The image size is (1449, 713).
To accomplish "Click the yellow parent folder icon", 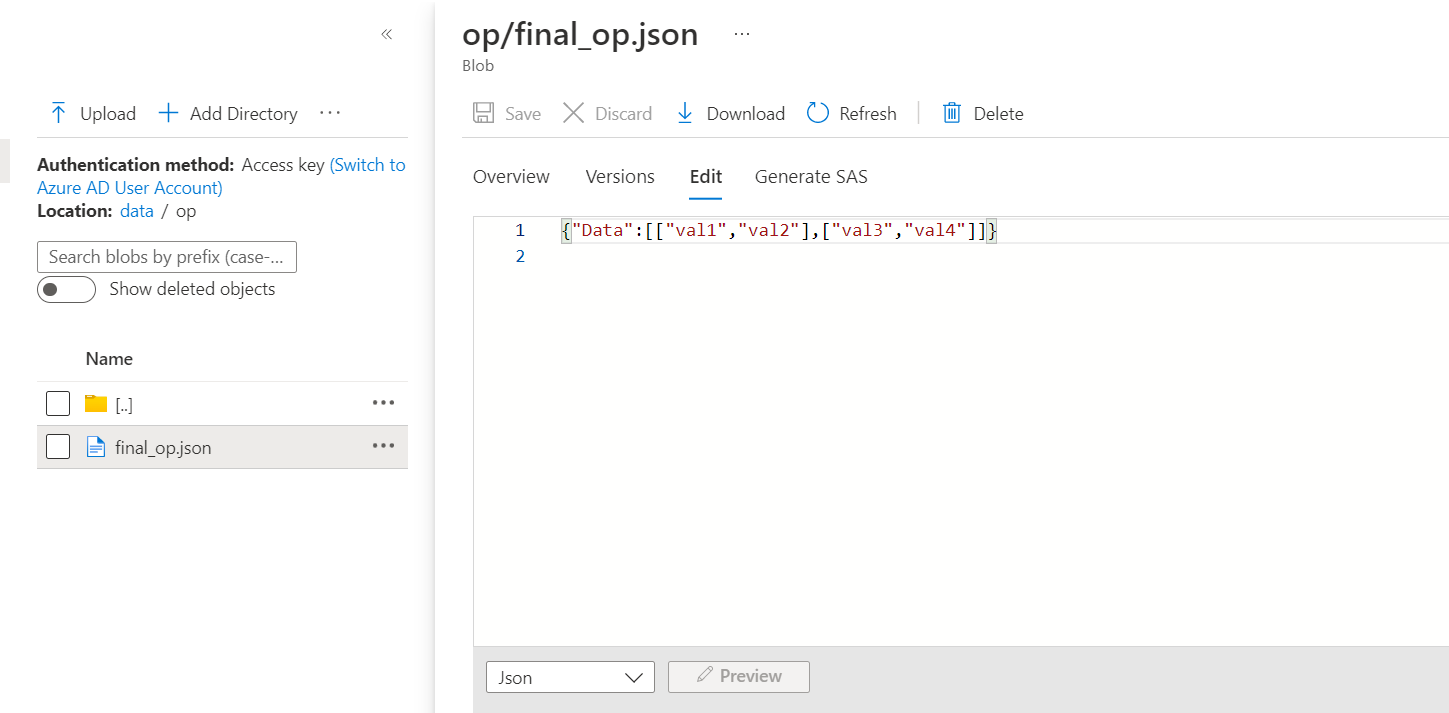I will [x=96, y=403].
